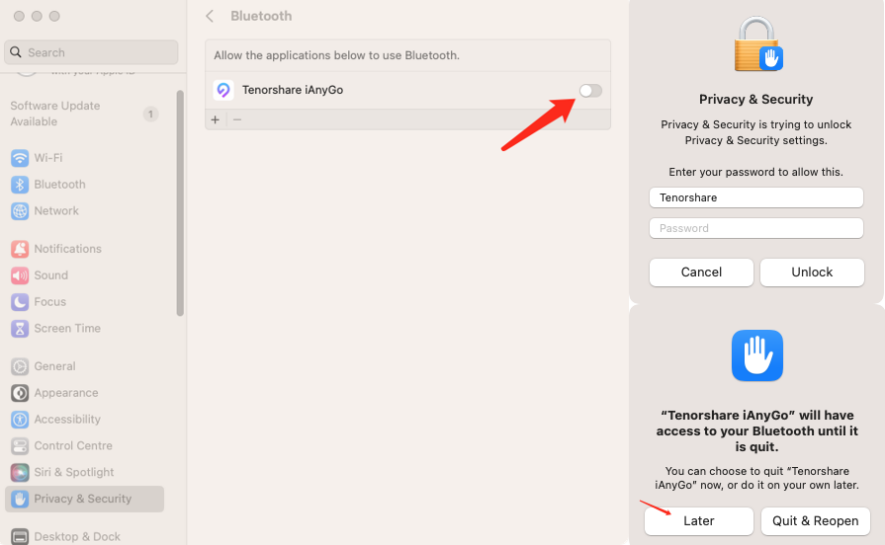Open the Appearance label in sidebar
The width and height of the screenshot is (885, 545).
66,393
